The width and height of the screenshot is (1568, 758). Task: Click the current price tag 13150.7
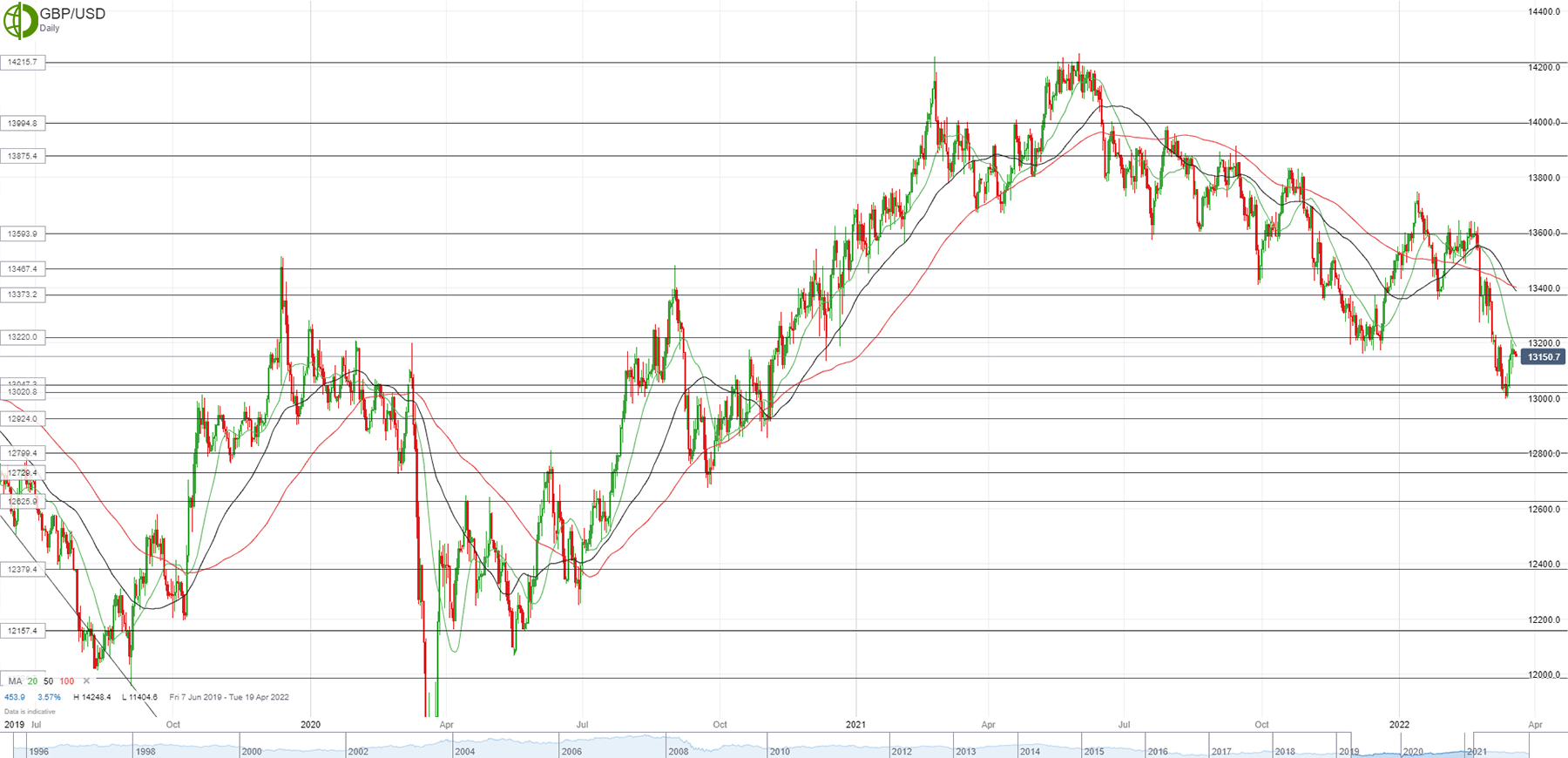point(1544,357)
